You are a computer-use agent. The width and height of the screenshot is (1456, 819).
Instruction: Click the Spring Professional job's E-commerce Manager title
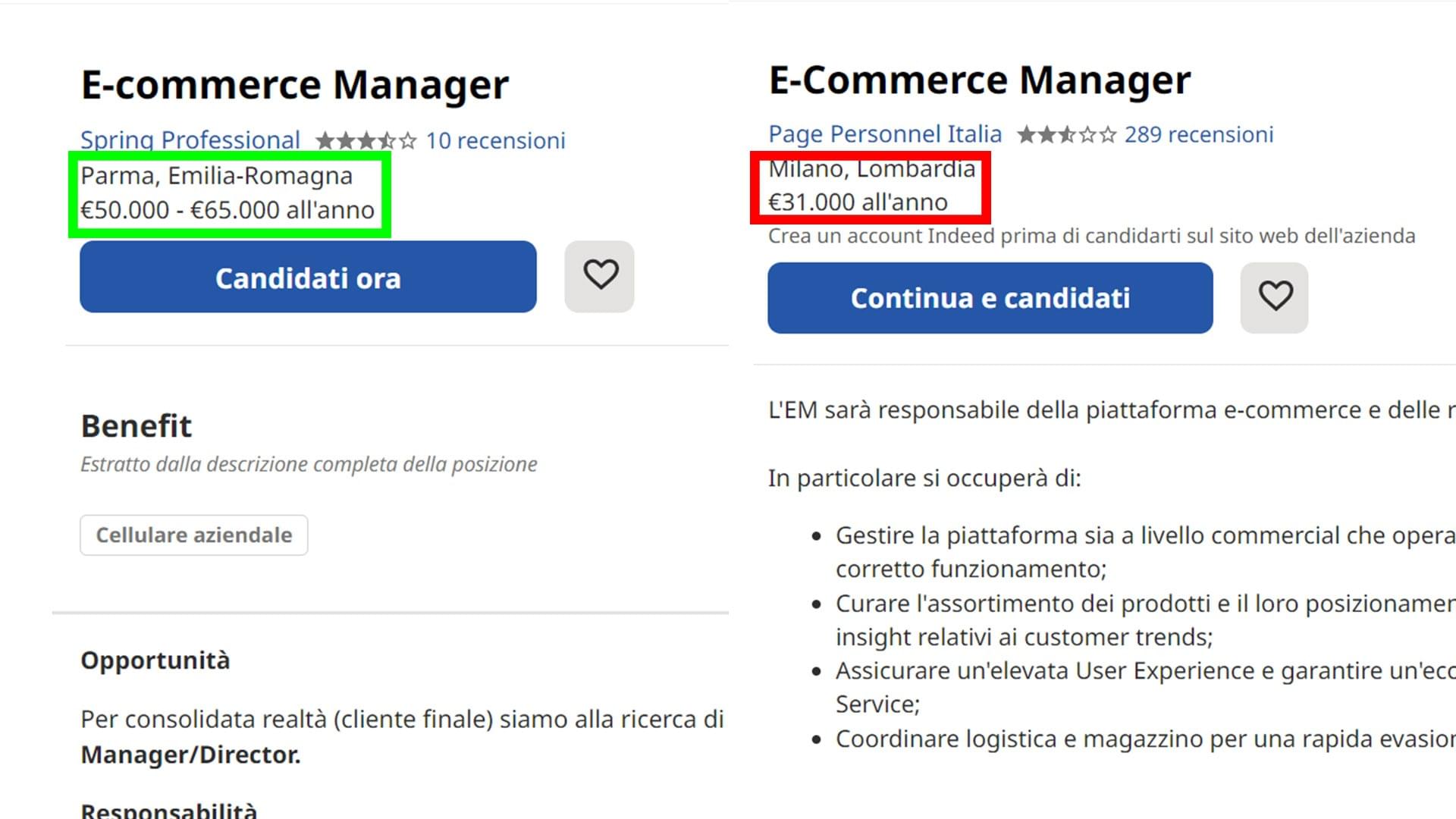coord(295,84)
